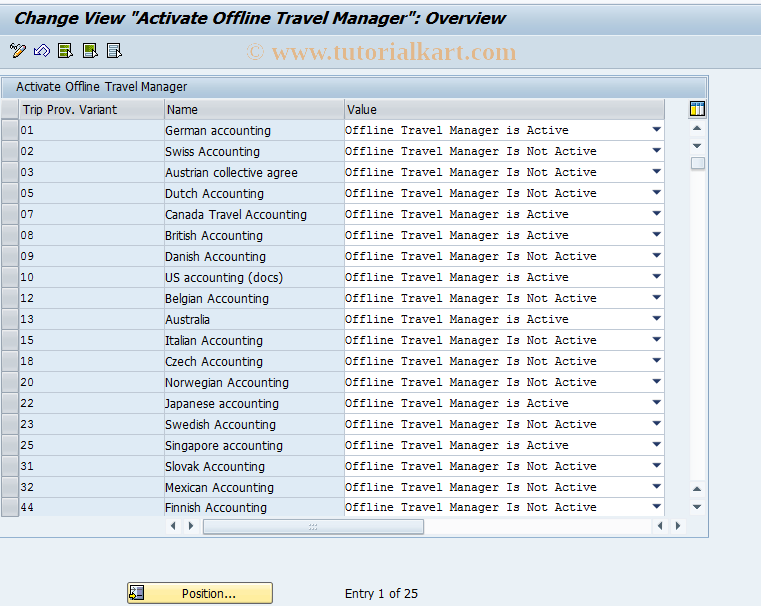Click the Mexican Accounting name cell
Viewport: 761px width, 606px height.
(254, 487)
